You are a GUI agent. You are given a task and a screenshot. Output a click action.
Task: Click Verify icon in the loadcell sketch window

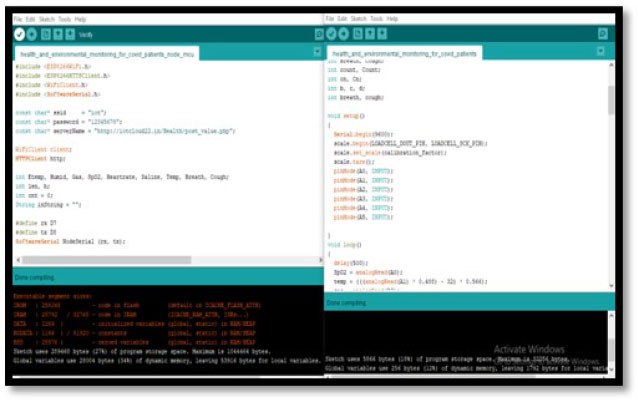[x=332, y=33]
